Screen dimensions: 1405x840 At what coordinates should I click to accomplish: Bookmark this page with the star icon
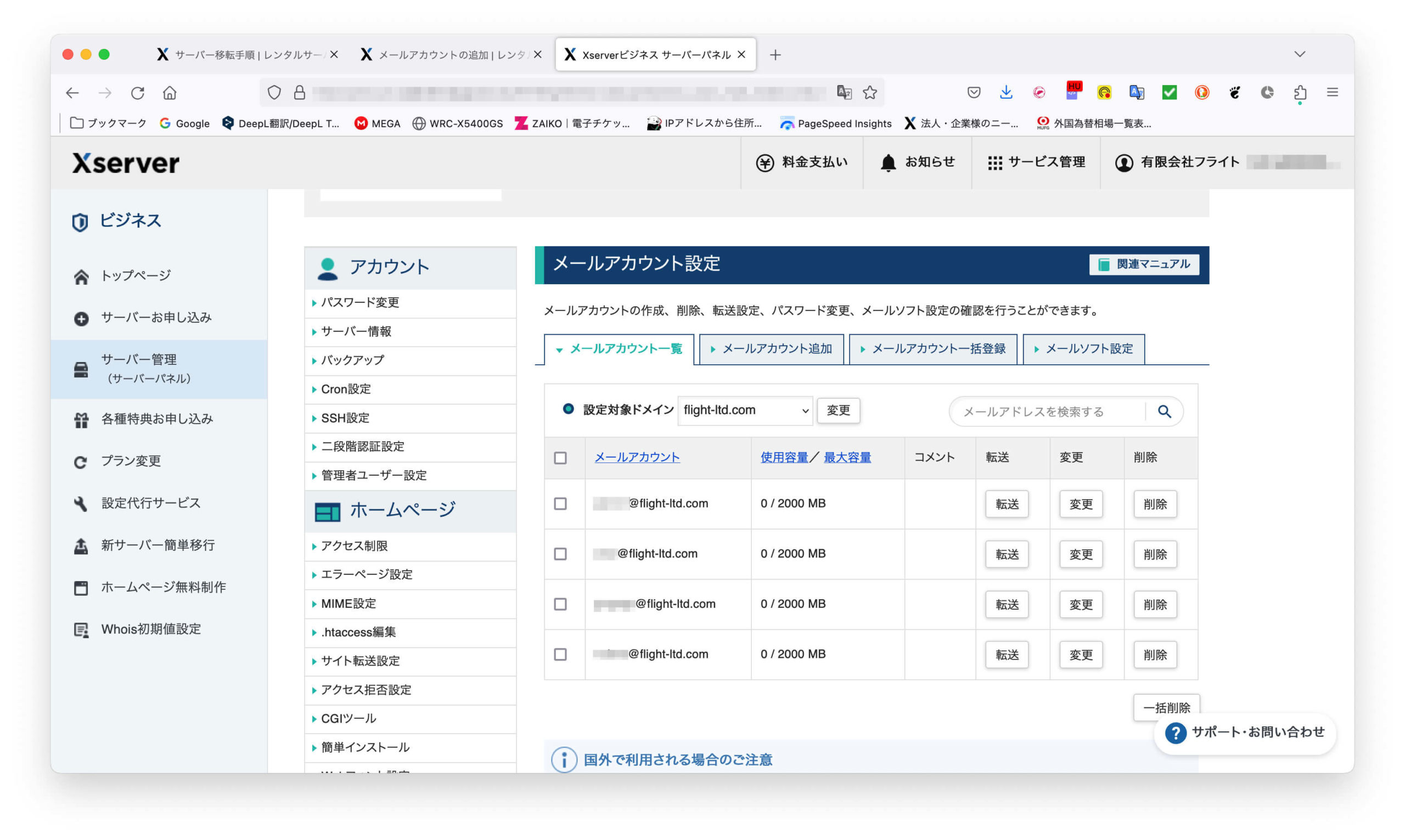(870, 92)
